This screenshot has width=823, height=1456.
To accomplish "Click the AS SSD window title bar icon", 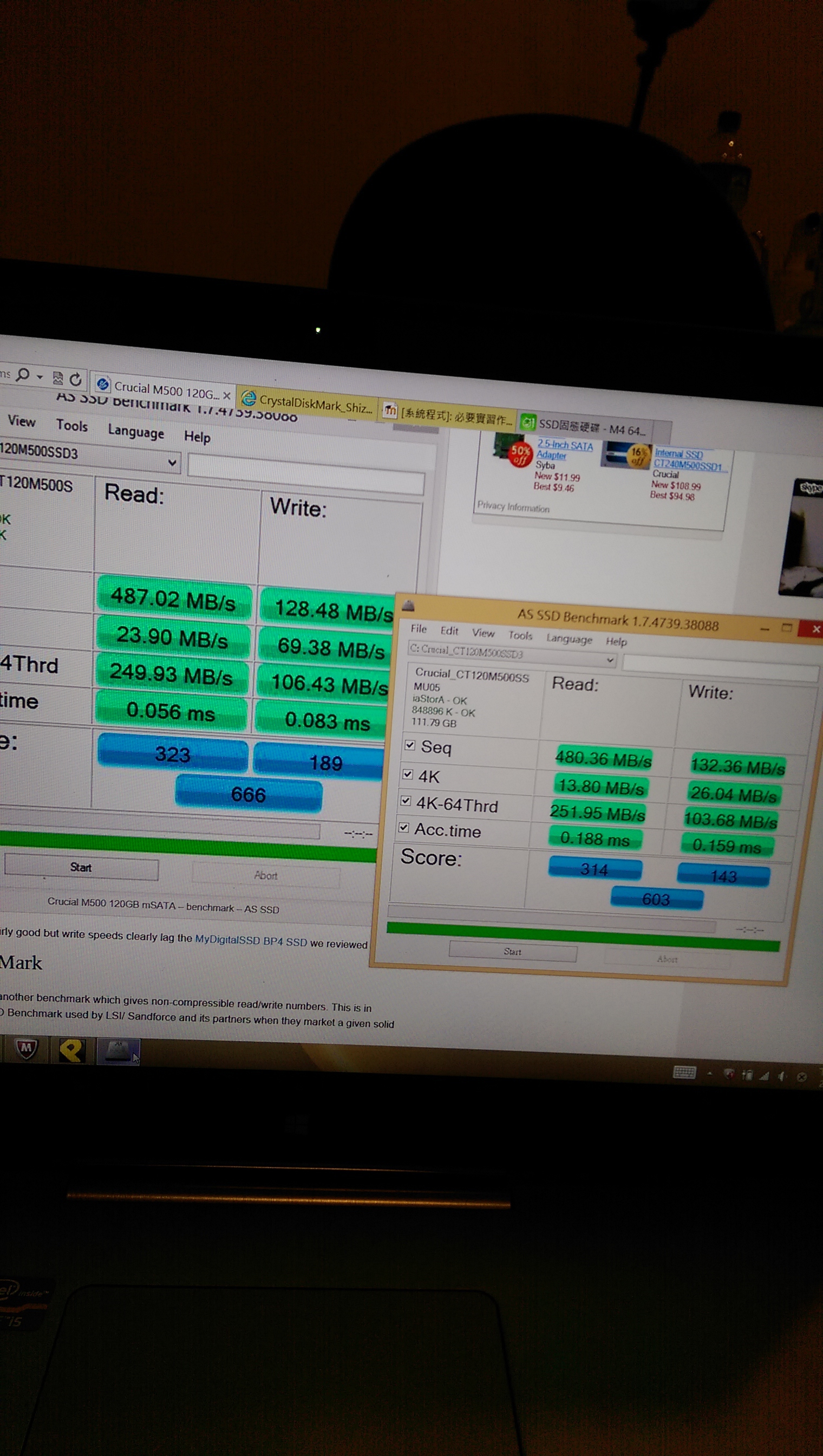I will [x=408, y=606].
